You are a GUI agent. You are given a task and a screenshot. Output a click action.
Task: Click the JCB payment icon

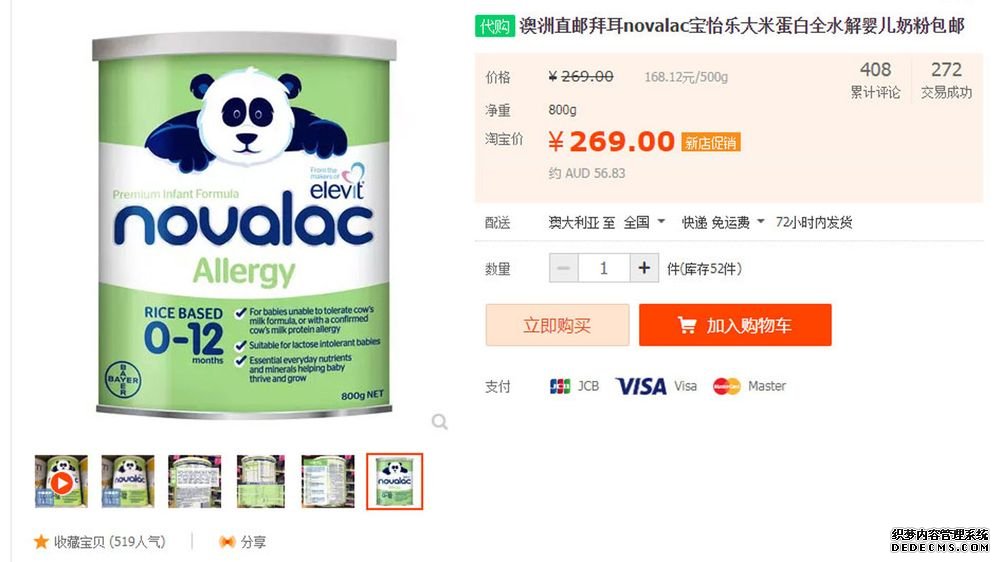click(560, 386)
